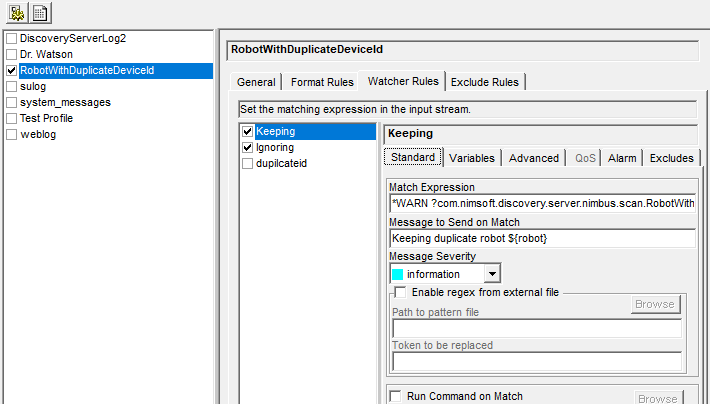Select the Variables tab
The image size is (710, 404).
[471, 158]
